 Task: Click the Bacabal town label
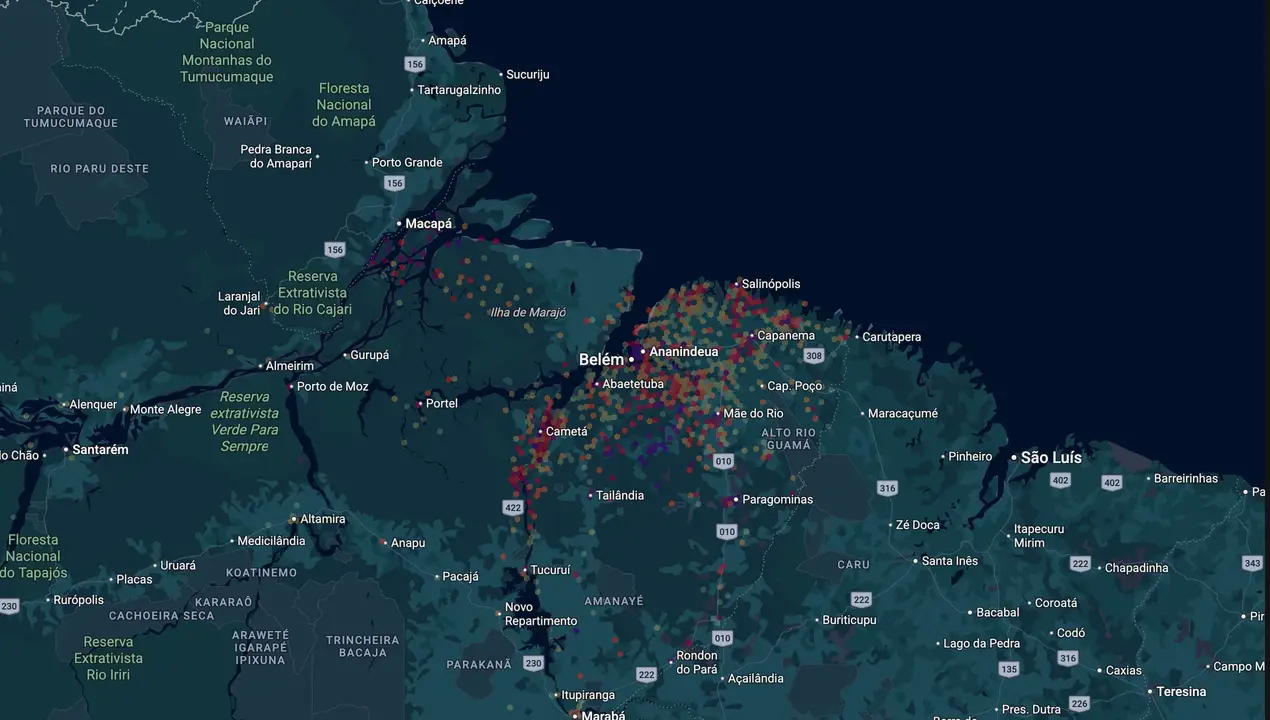tap(998, 613)
